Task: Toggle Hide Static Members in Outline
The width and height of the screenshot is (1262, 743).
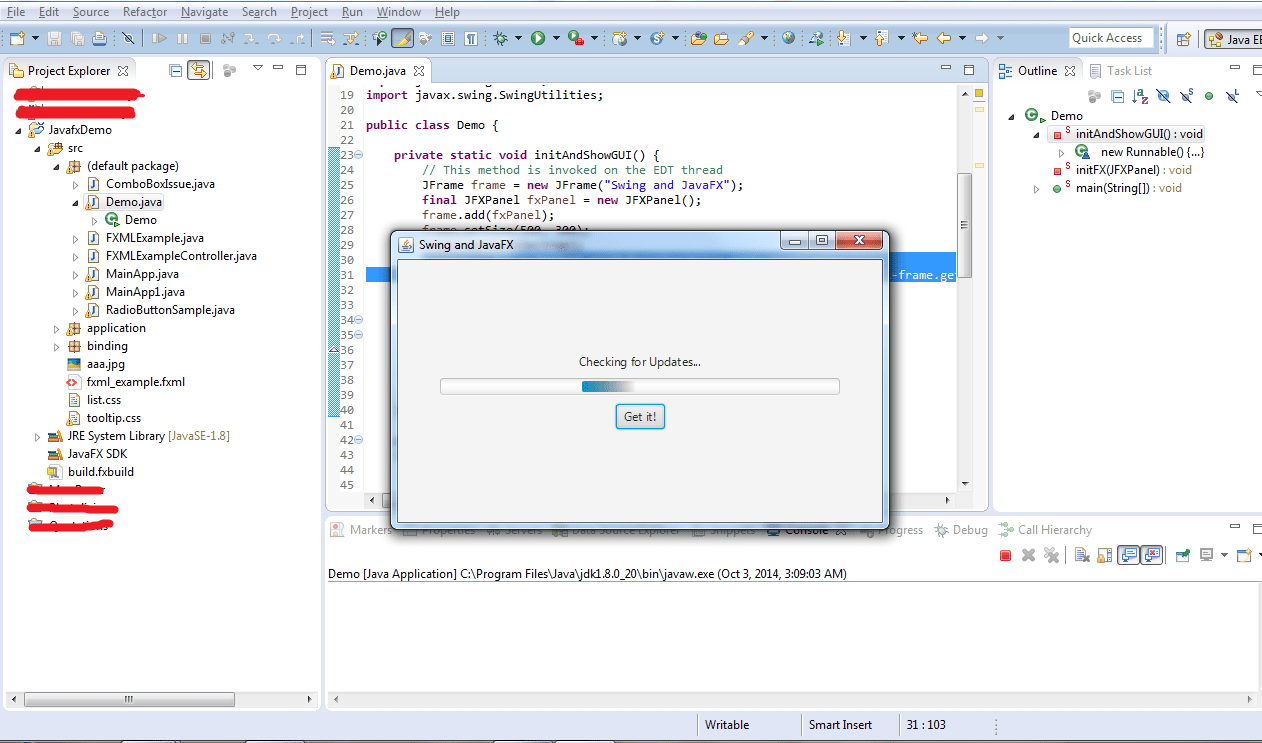Action: pos(1186,96)
